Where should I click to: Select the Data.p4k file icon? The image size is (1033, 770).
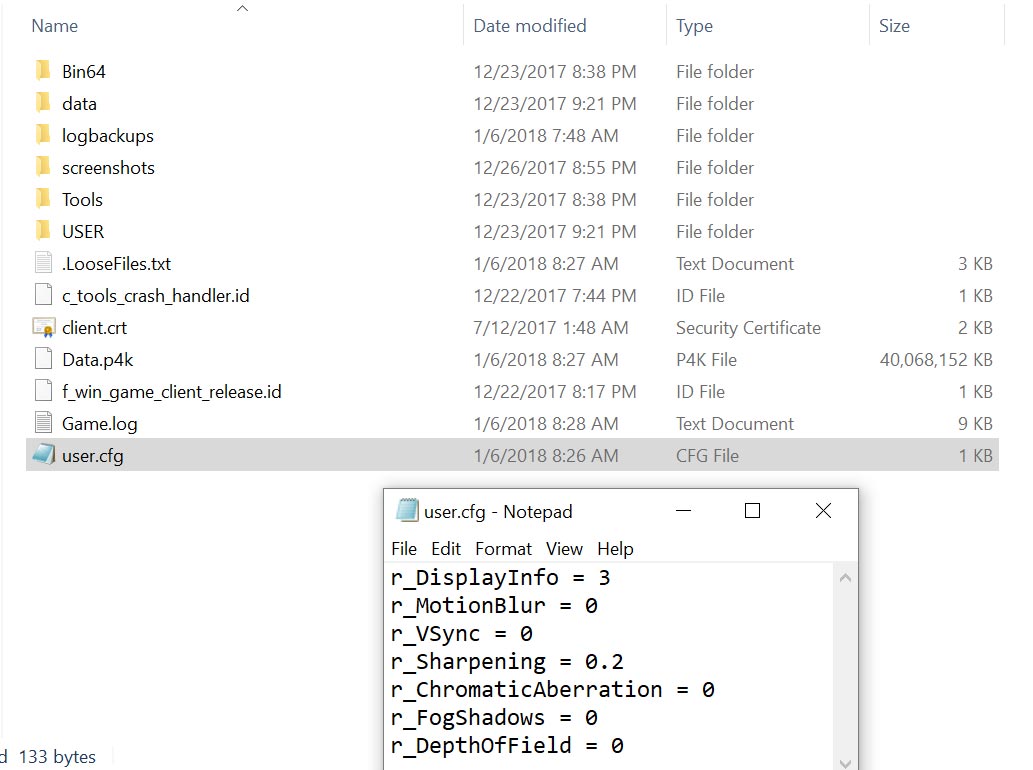point(44,359)
